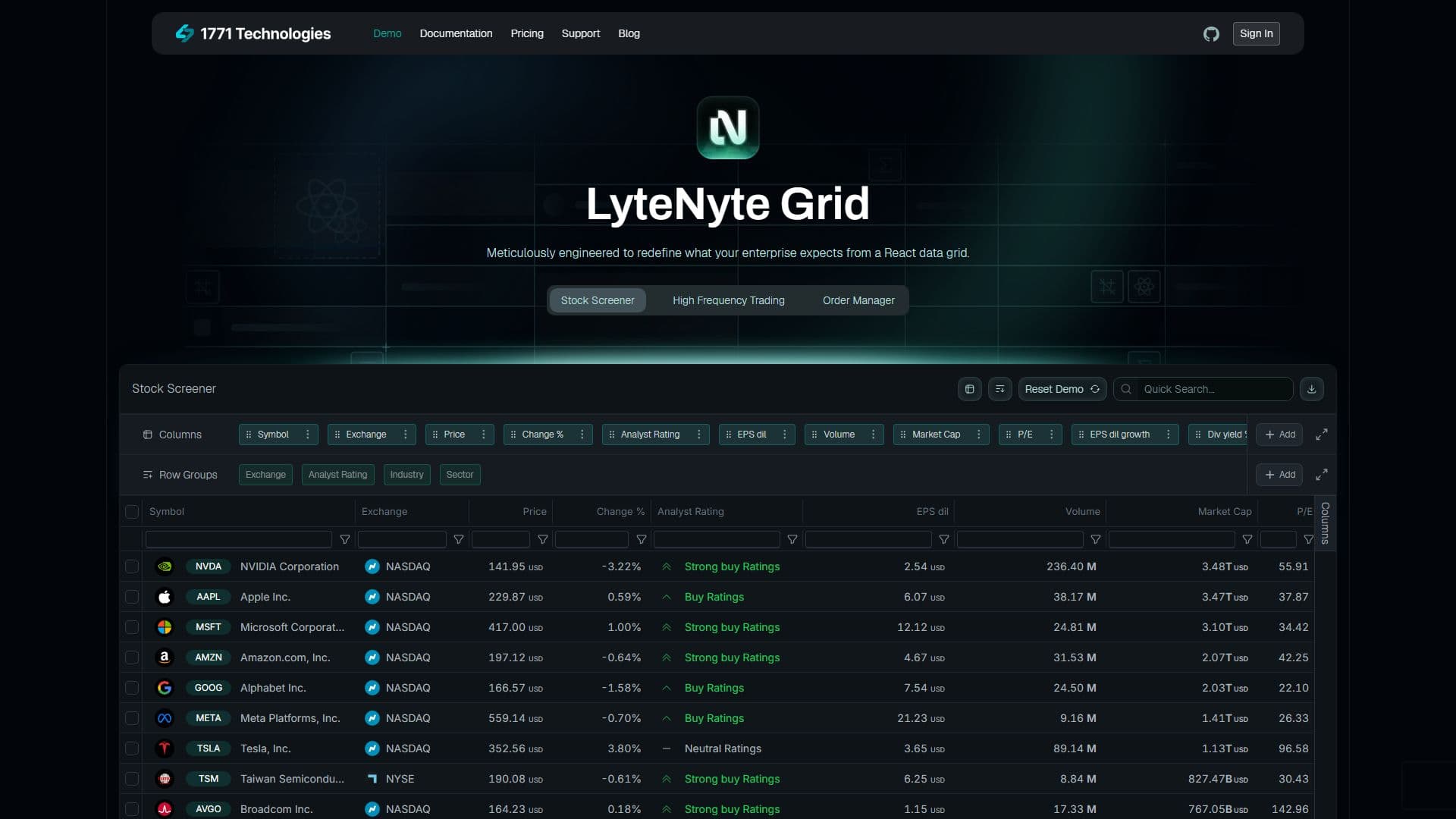Image resolution: width=1456 pixels, height=819 pixels.
Task: Click the column layout icon beside Reset Demo
Action: pyautogui.click(x=969, y=389)
